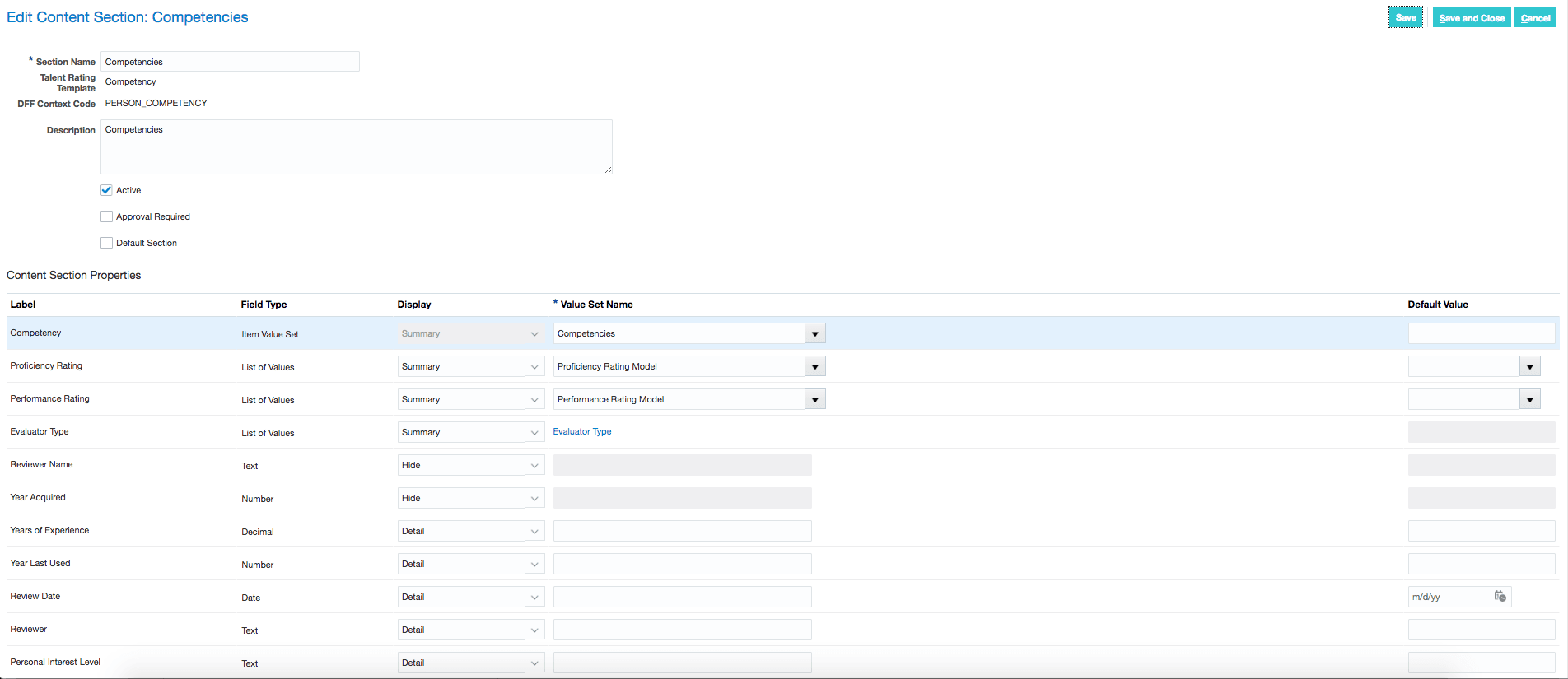Click into the Description text area
This screenshot has height=679, width=1568.
click(357, 146)
